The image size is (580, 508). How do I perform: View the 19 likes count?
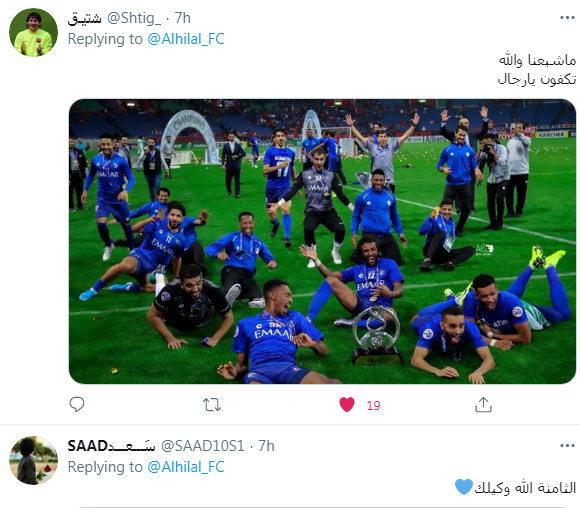(373, 406)
